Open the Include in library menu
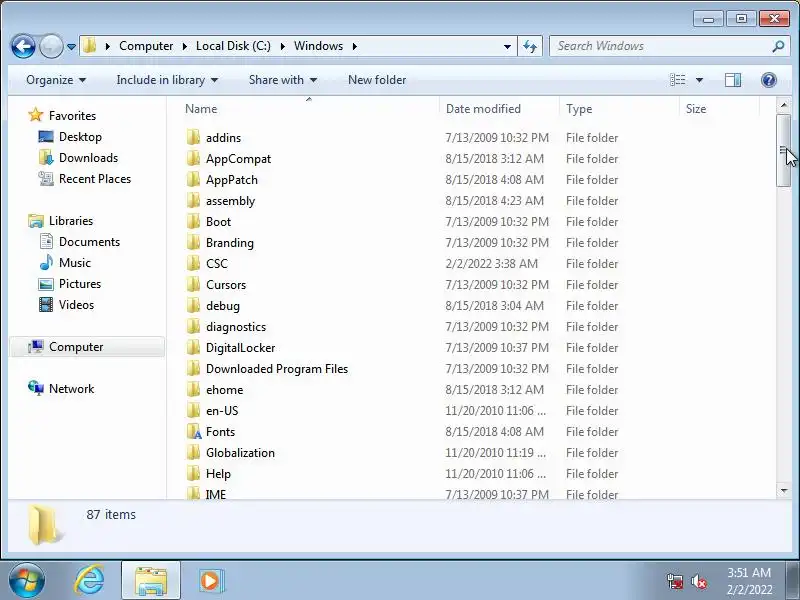This screenshot has height=600, width=800. click(x=167, y=80)
